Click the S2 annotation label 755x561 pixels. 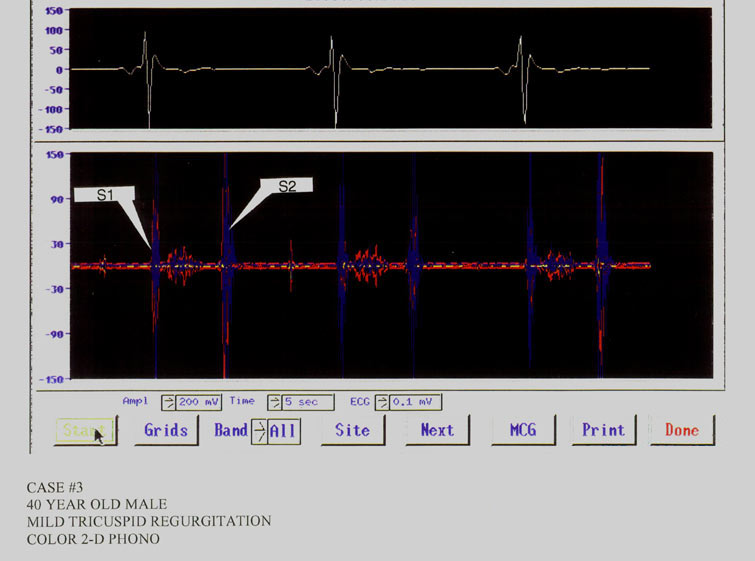[287, 186]
